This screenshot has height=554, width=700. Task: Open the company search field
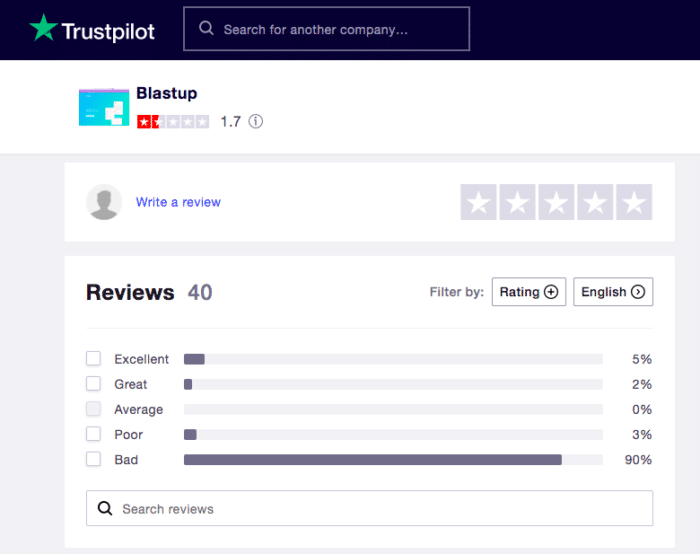coord(326,29)
